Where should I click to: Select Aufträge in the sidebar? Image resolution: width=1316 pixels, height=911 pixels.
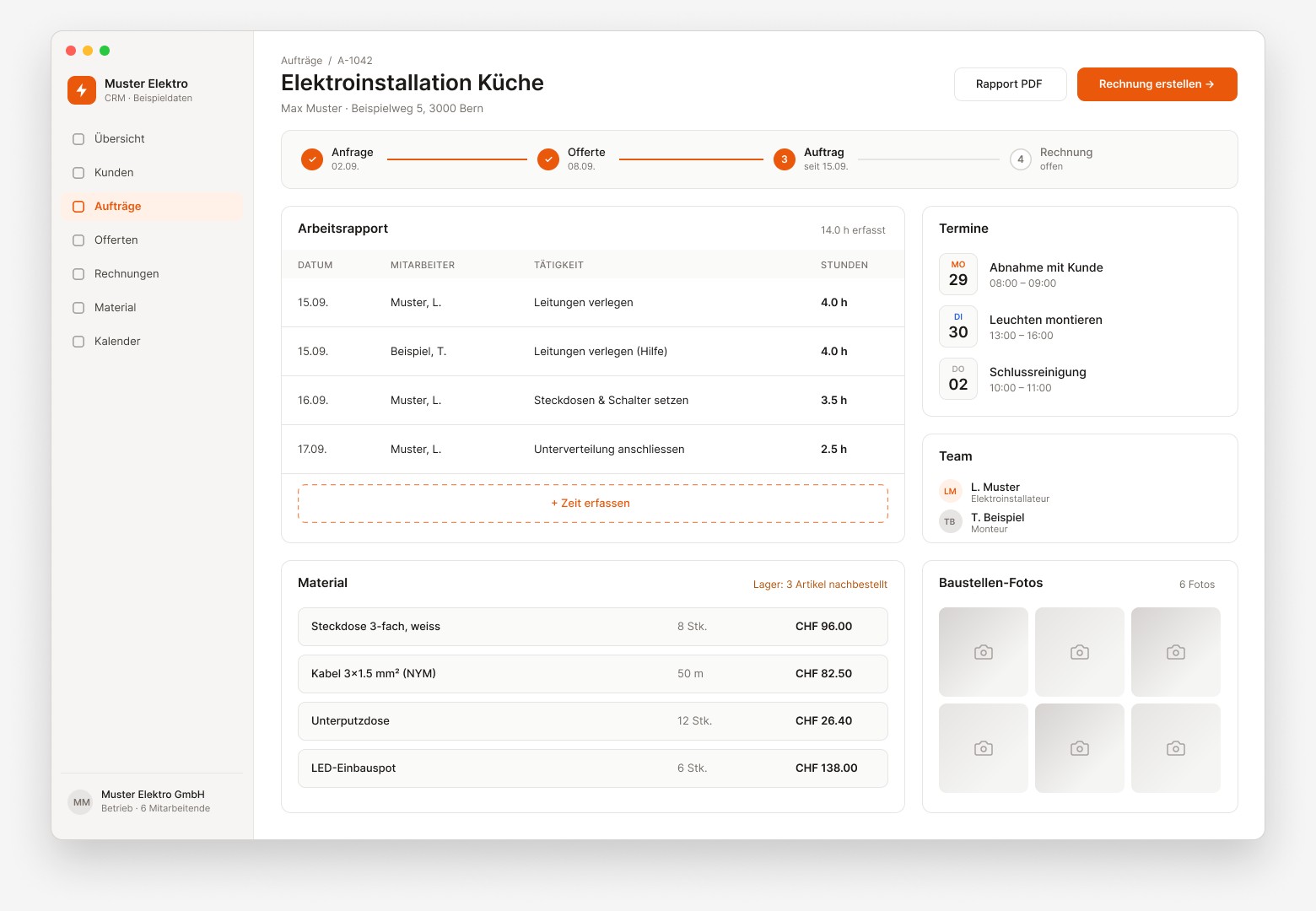(x=152, y=207)
